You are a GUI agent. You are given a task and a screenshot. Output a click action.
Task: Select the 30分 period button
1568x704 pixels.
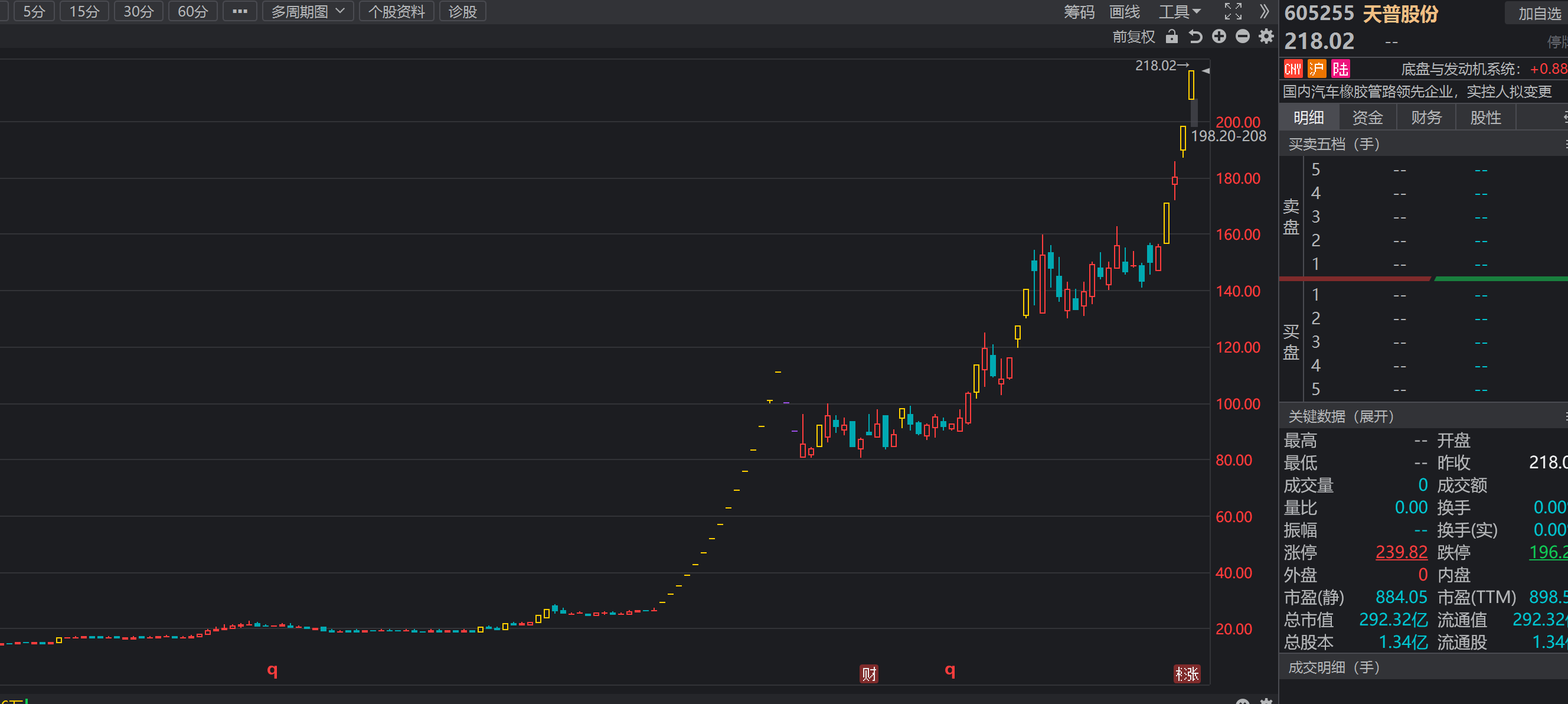coord(138,12)
